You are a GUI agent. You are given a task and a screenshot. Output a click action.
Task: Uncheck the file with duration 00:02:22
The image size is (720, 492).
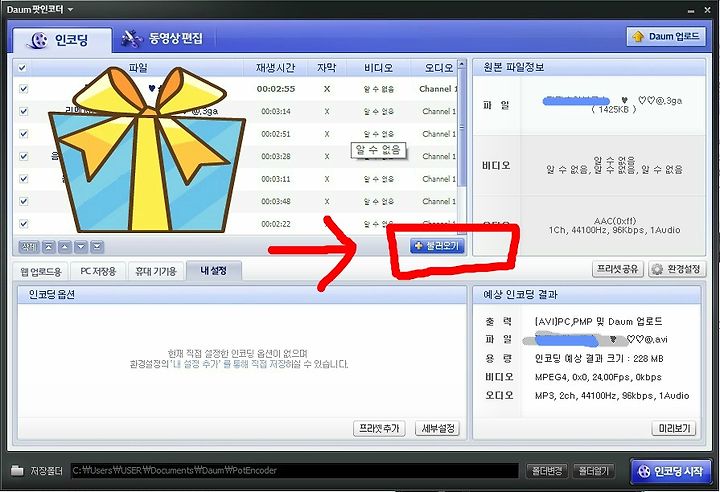(x=23, y=224)
